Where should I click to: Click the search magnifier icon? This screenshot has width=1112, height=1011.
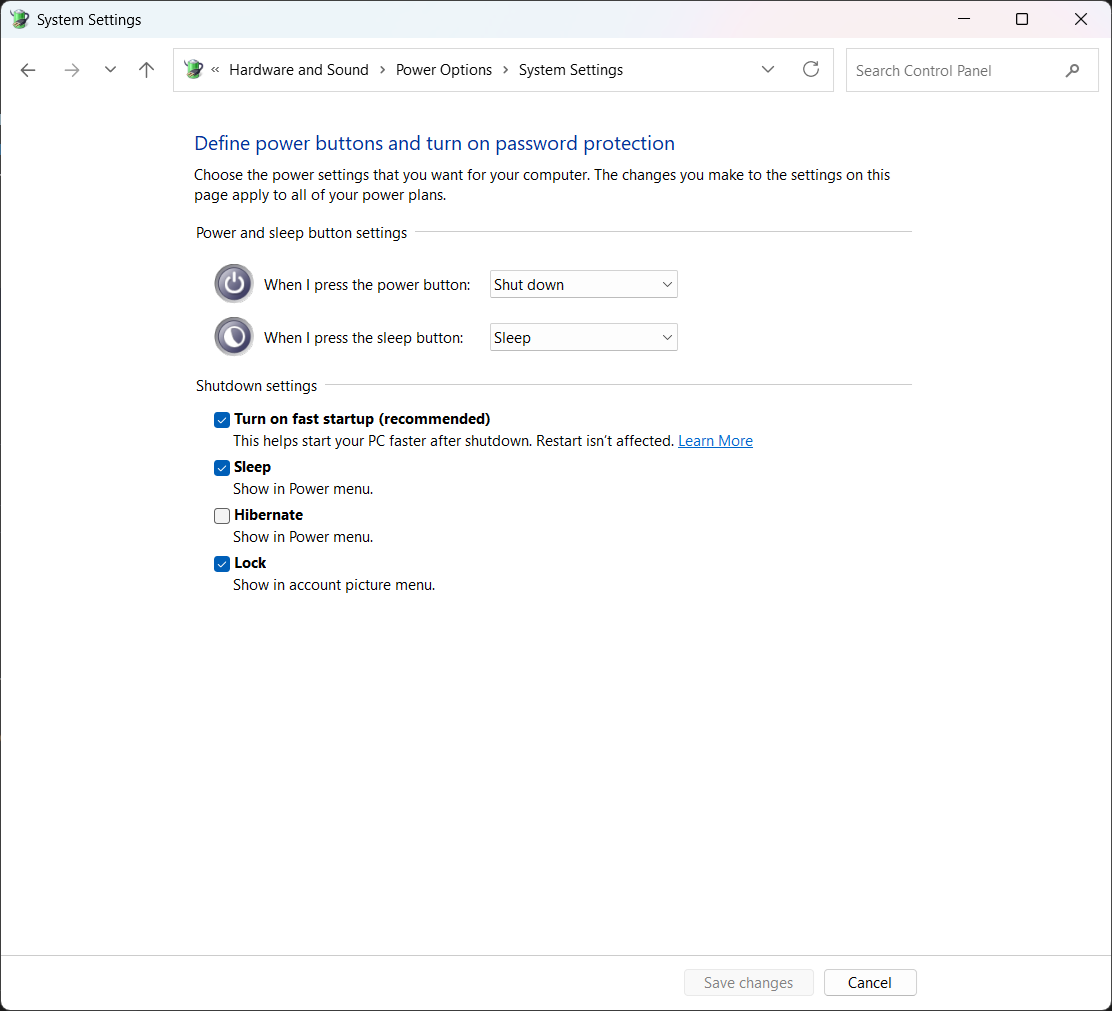coord(1072,71)
